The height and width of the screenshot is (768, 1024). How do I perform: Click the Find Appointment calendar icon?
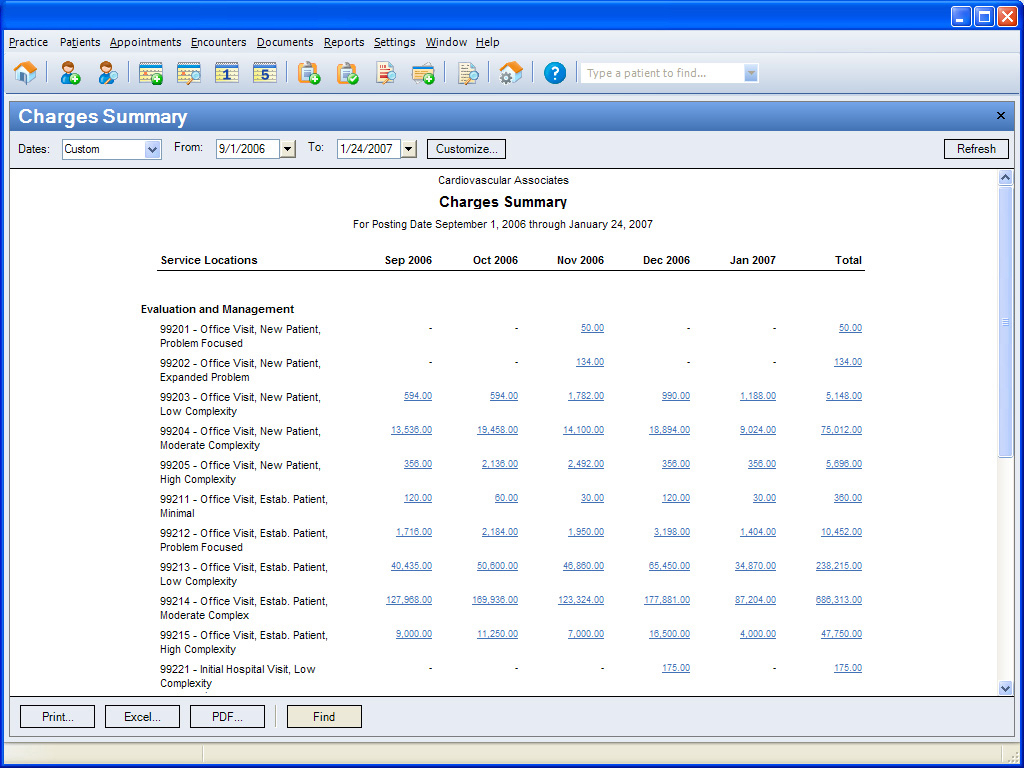tap(189, 72)
